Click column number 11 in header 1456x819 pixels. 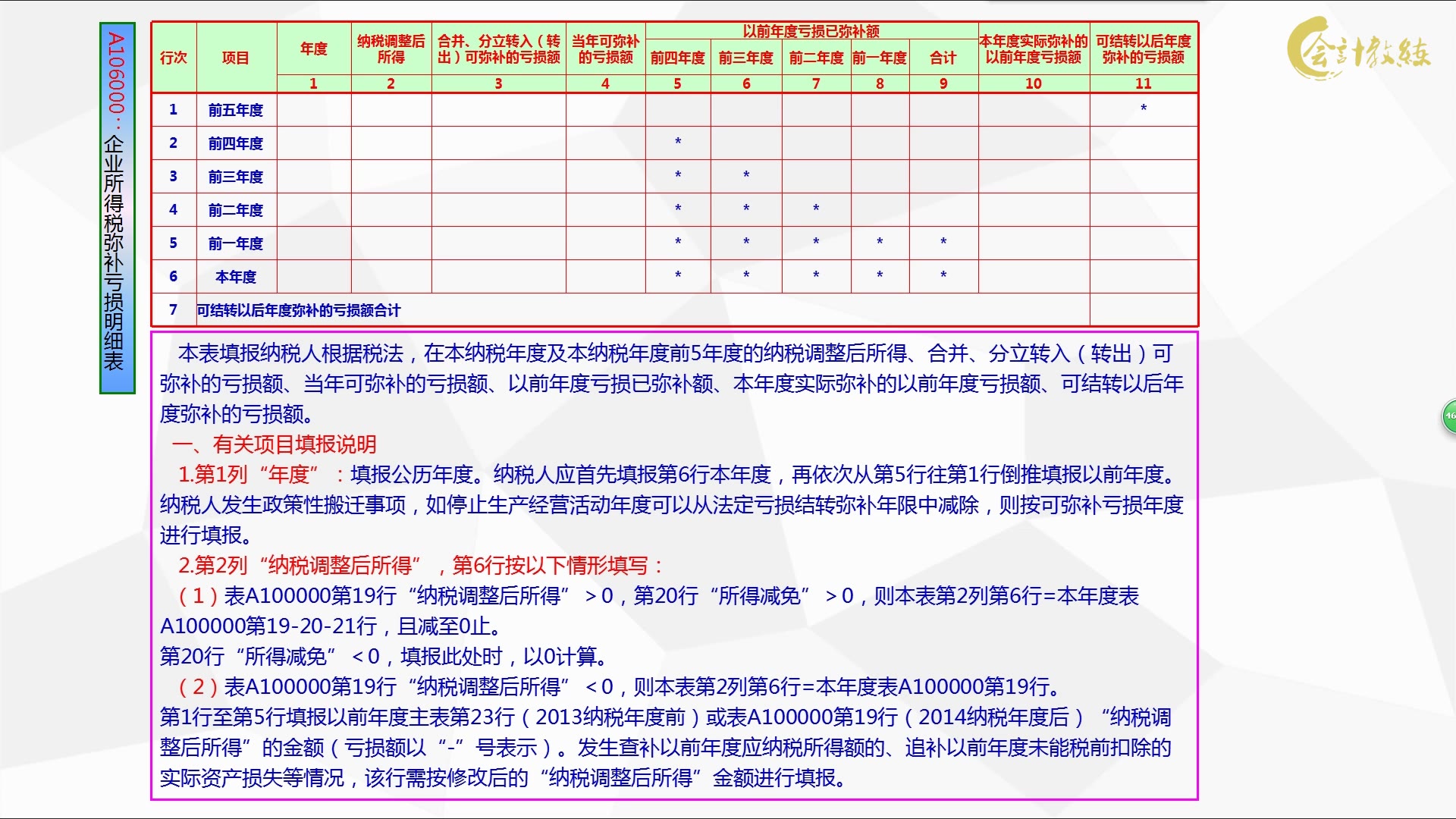1144,83
